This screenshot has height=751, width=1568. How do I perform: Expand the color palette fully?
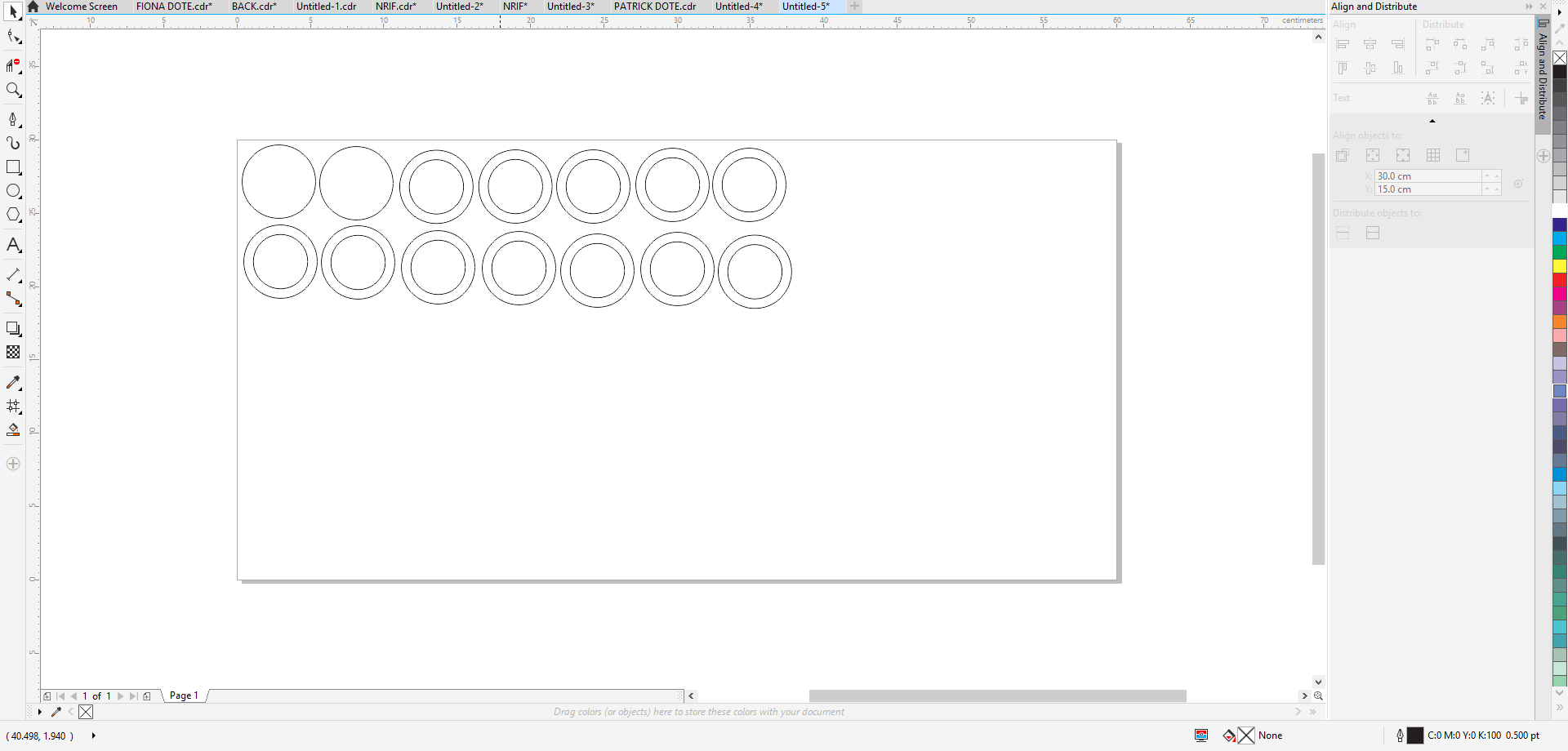tap(1560, 708)
